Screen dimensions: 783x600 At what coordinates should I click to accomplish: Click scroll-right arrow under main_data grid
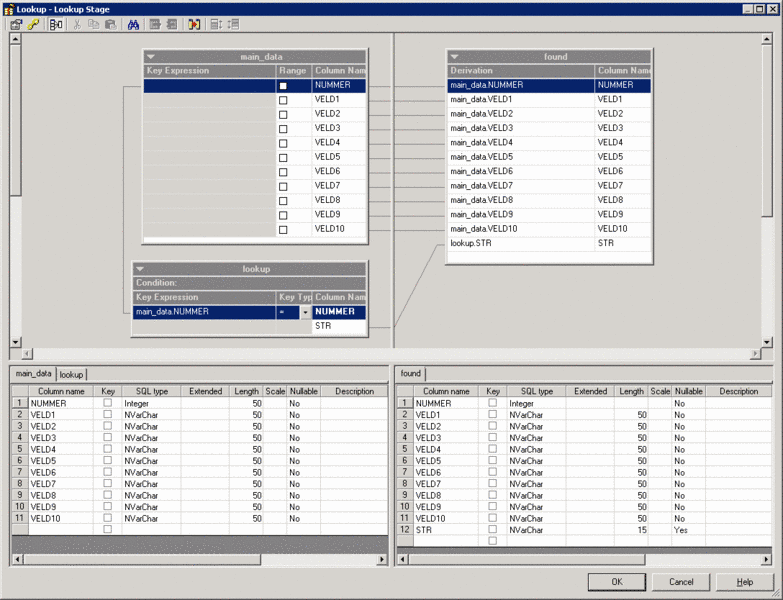[383, 560]
